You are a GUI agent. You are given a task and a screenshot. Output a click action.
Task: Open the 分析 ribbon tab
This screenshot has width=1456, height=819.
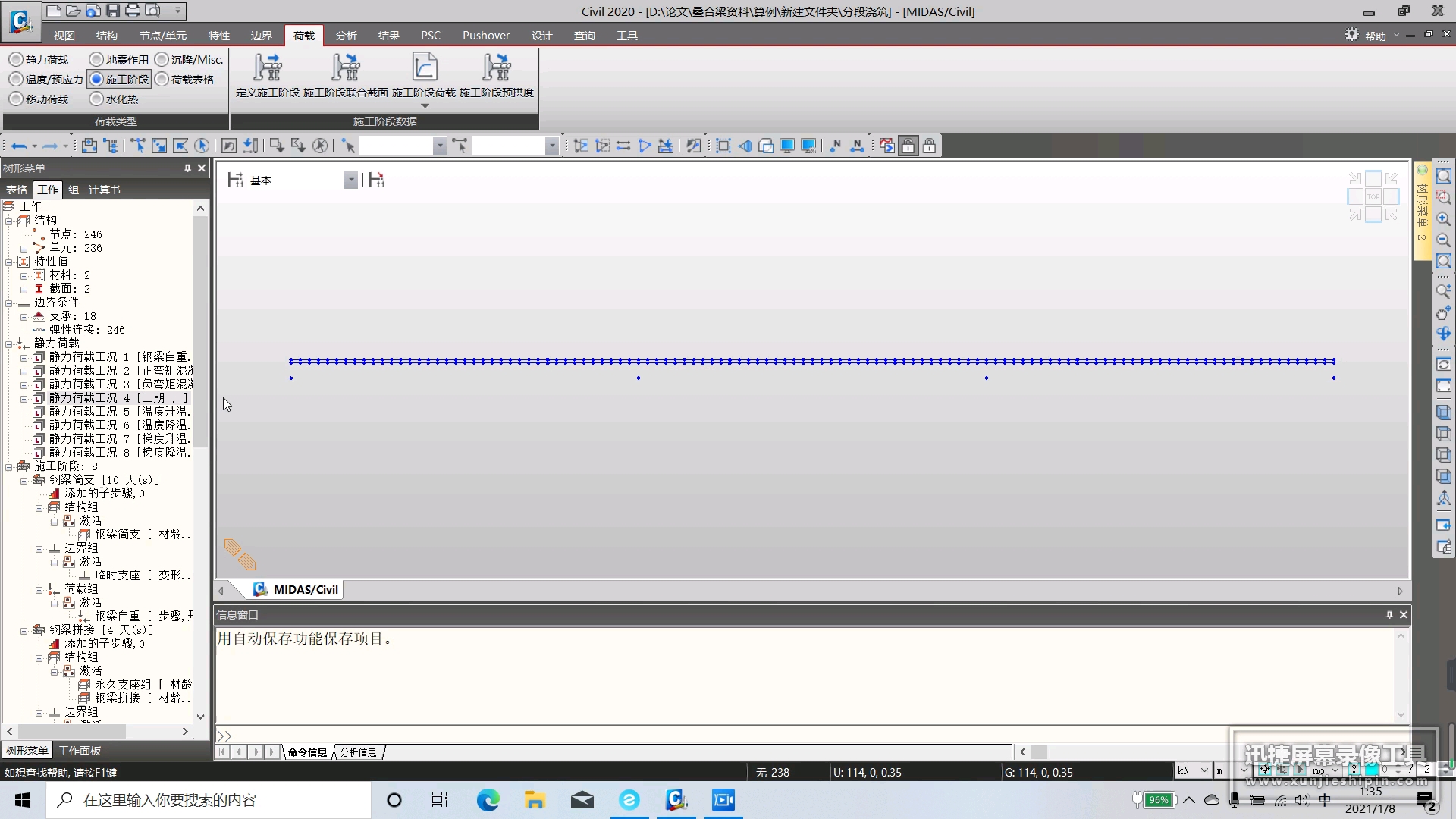[347, 36]
